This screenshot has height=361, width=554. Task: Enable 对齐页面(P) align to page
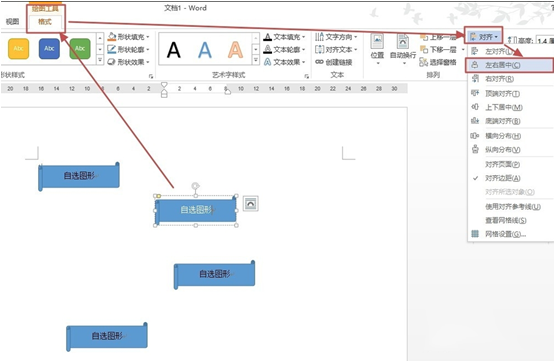(511, 164)
